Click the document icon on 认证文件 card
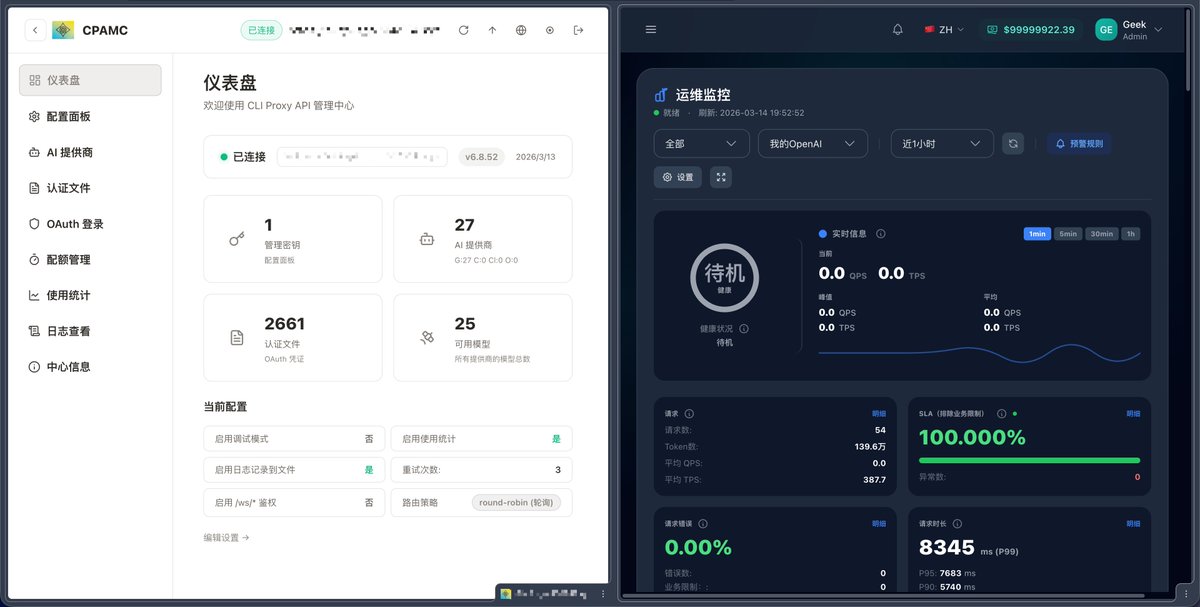The height and width of the screenshot is (607, 1200). [x=237, y=338]
